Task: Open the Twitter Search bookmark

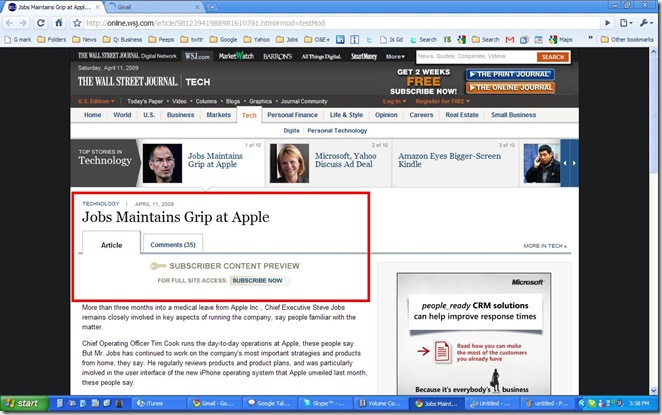Action: coord(423,40)
